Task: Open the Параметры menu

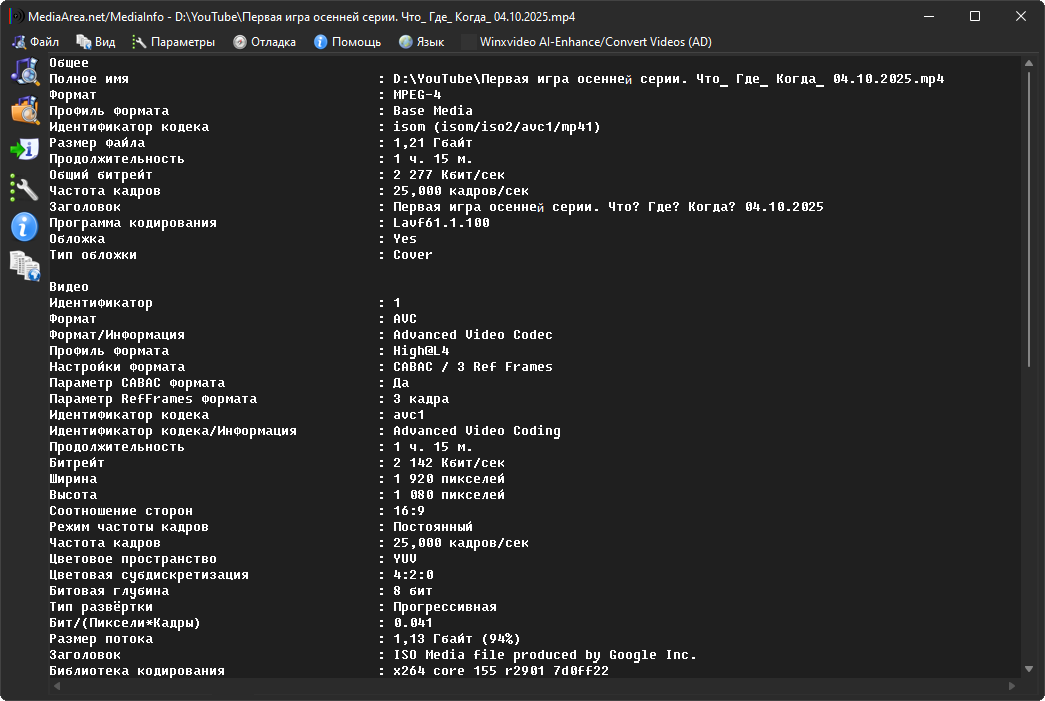Action: click(174, 42)
